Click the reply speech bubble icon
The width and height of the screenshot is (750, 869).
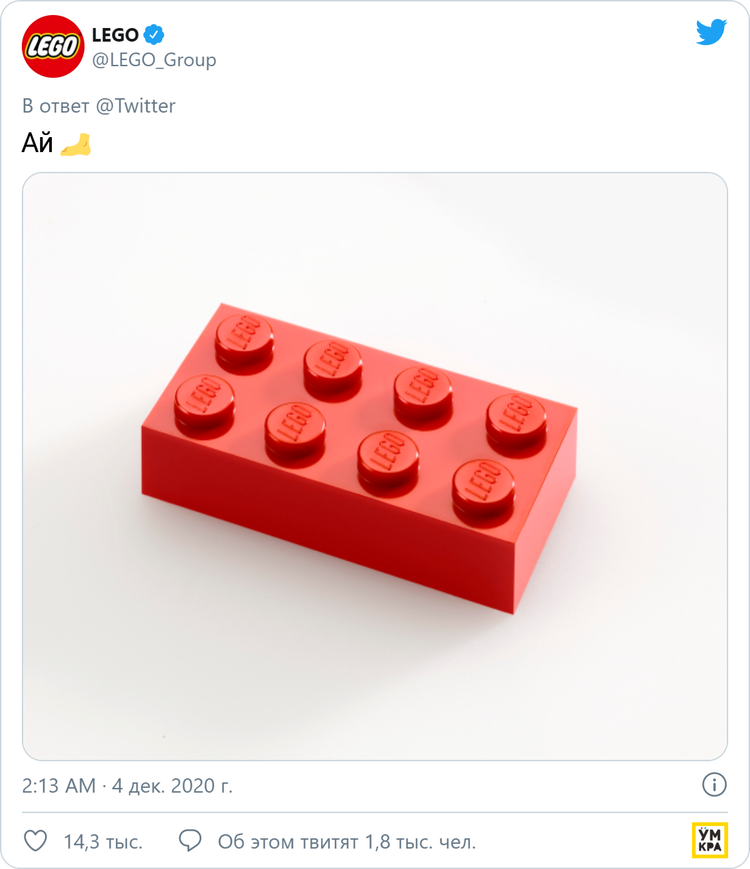pos(190,841)
